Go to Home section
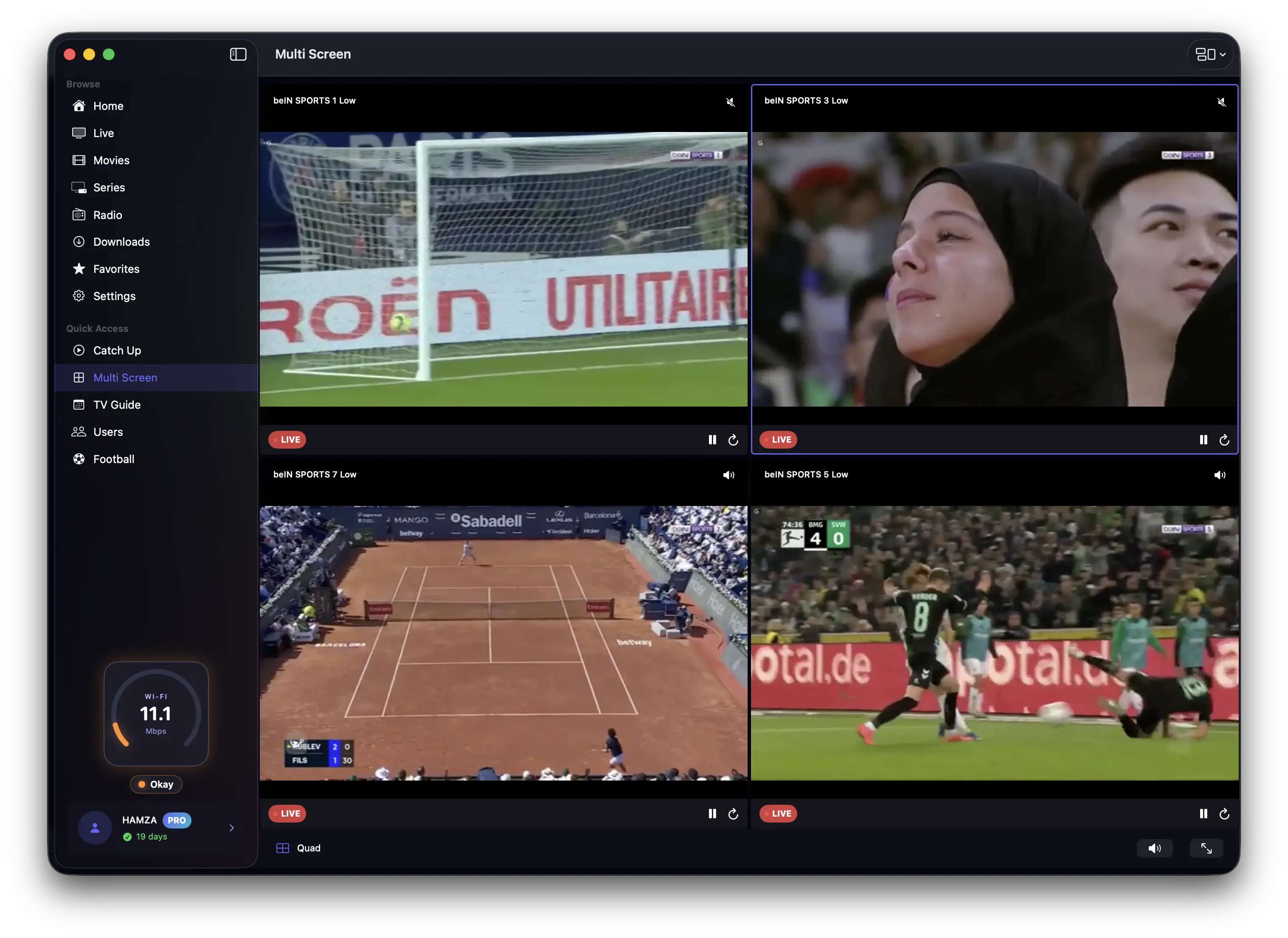This screenshot has height=938, width=1288. coord(156,106)
